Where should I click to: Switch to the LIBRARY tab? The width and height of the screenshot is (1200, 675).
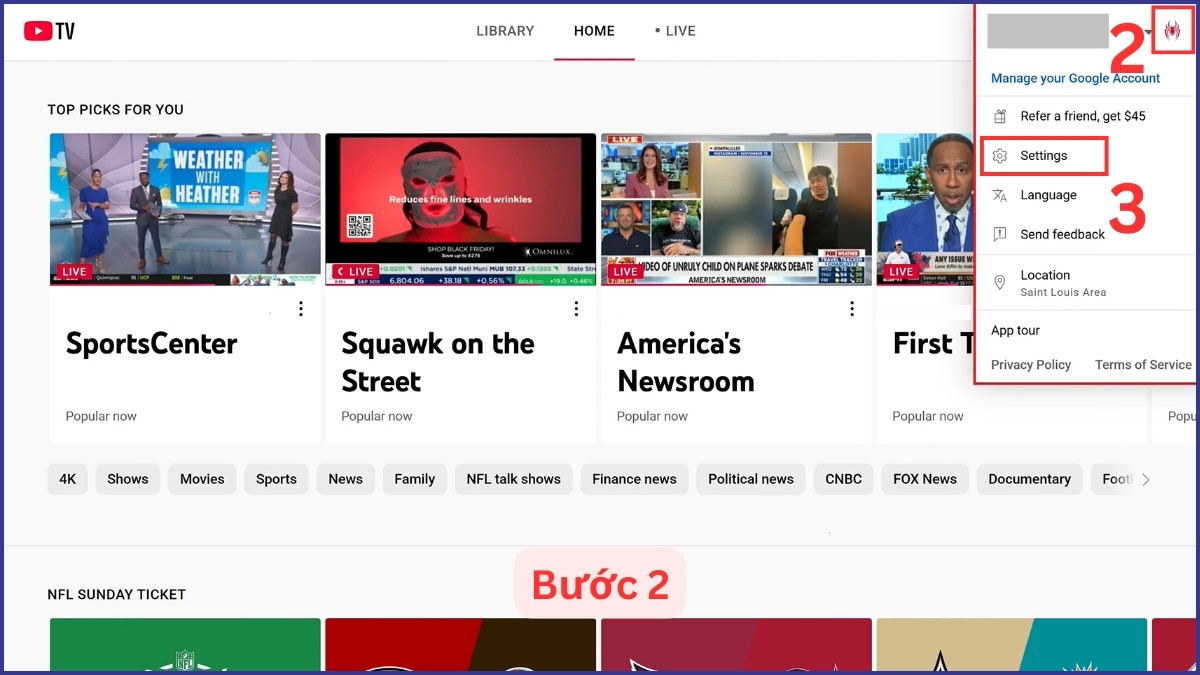(505, 31)
